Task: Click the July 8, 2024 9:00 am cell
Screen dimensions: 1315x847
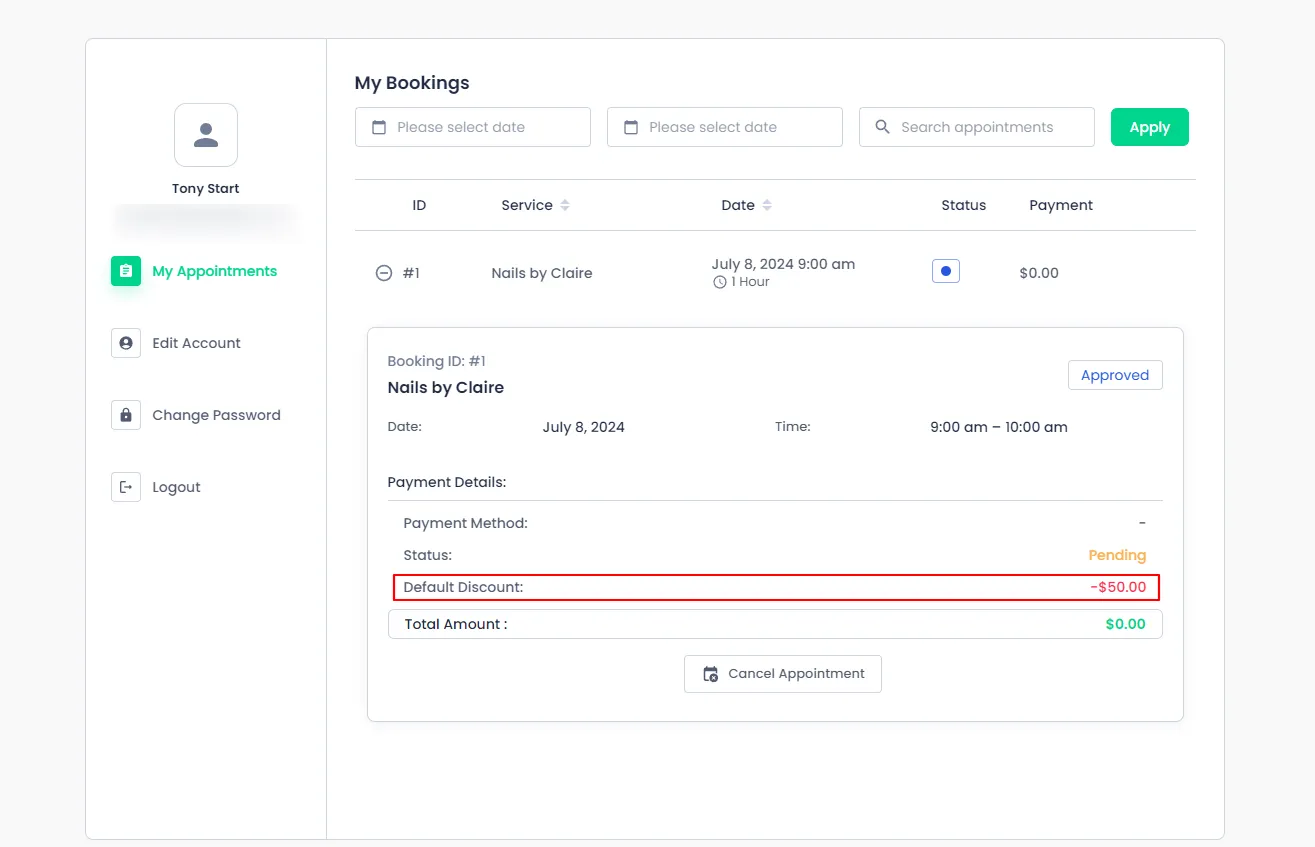Action: click(783, 264)
